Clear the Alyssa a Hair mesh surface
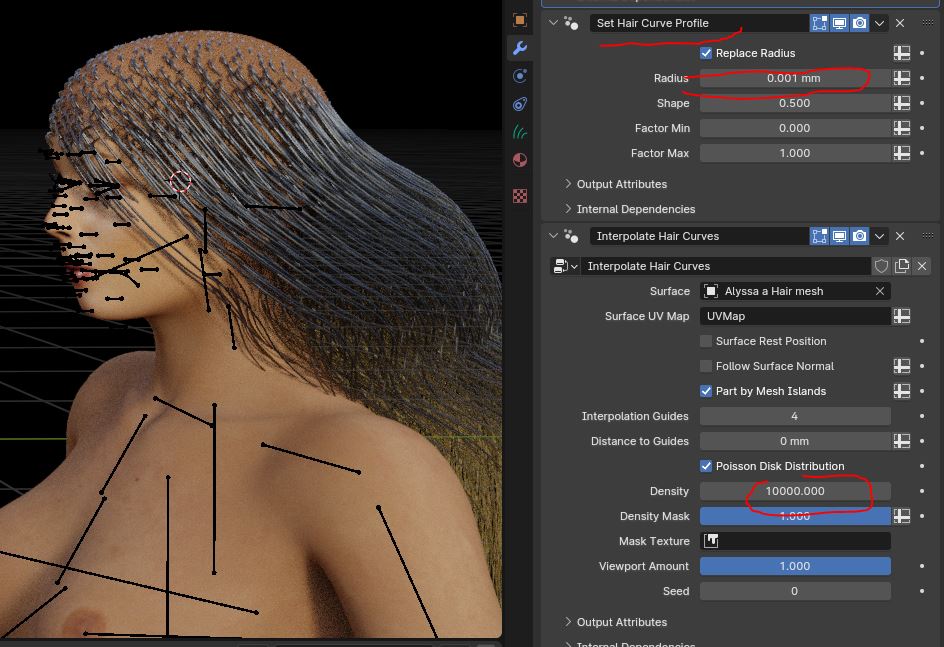This screenshot has height=647, width=944. (880, 291)
